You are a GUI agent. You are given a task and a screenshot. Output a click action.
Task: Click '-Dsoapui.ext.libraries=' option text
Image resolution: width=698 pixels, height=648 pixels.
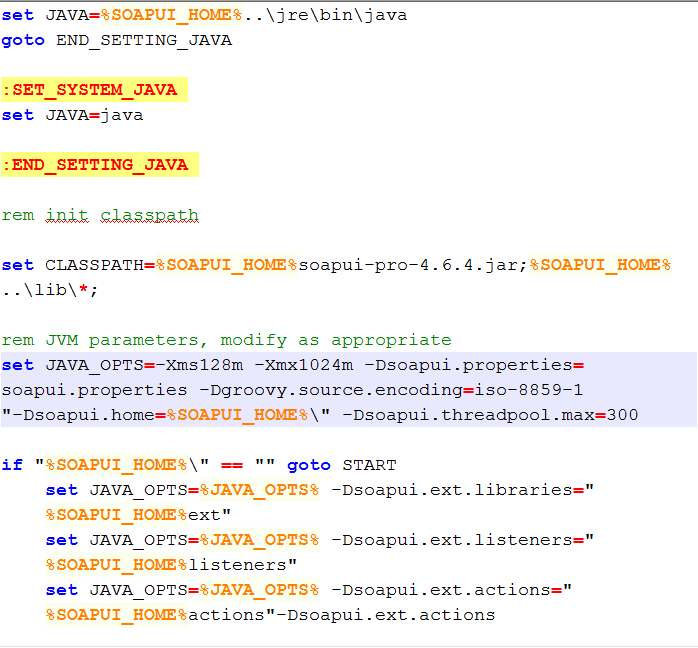click(x=457, y=490)
